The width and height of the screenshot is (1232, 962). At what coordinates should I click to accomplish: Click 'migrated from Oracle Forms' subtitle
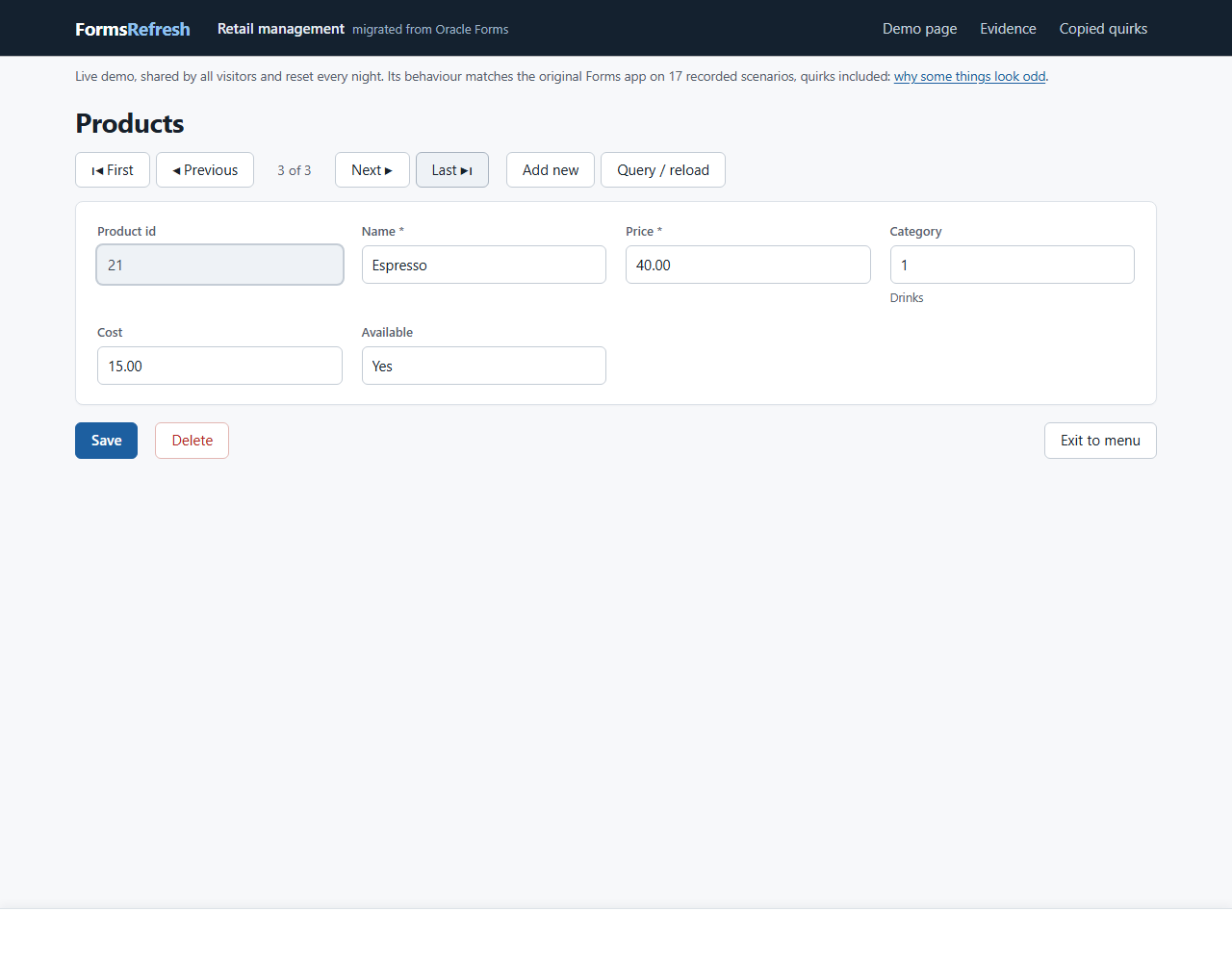point(430,30)
